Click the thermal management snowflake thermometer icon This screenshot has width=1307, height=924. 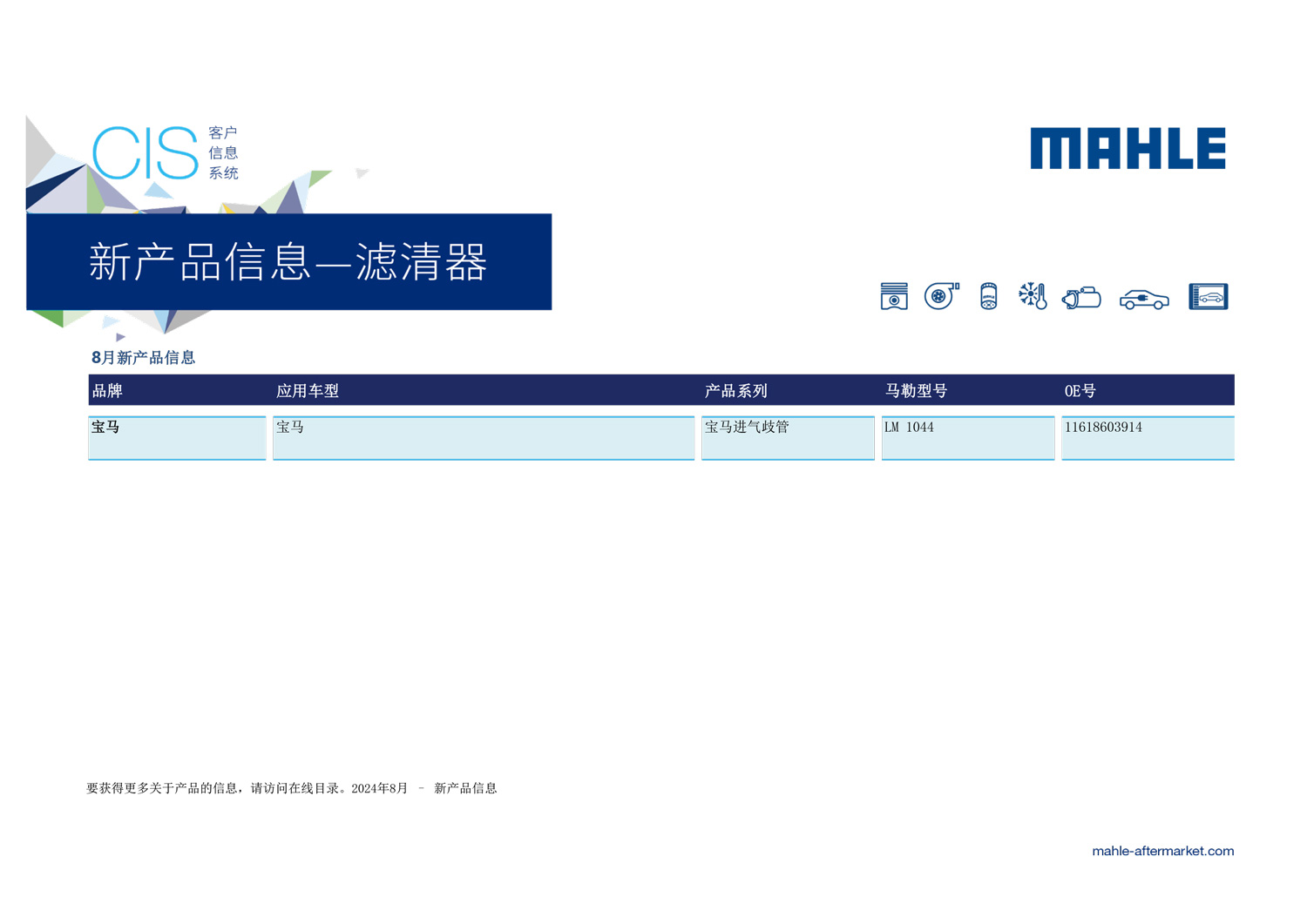tap(1033, 296)
